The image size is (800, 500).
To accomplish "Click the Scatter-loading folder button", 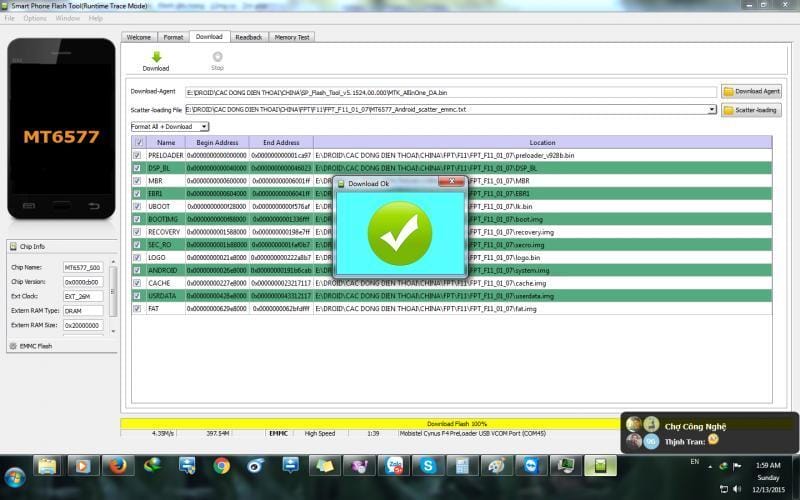I will click(751, 110).
